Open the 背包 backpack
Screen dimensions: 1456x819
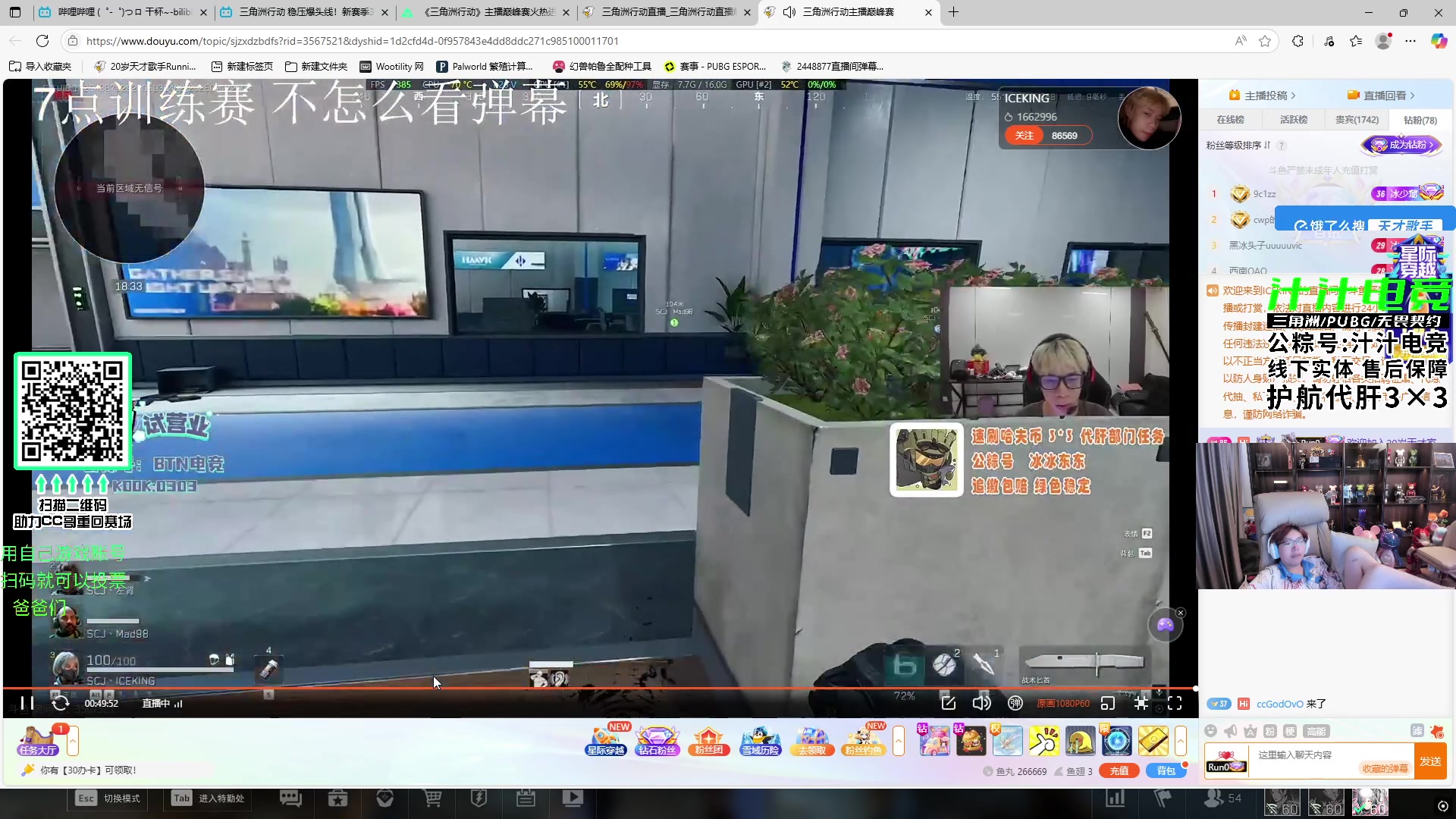pyautogui.click(x=1166, y=770)
